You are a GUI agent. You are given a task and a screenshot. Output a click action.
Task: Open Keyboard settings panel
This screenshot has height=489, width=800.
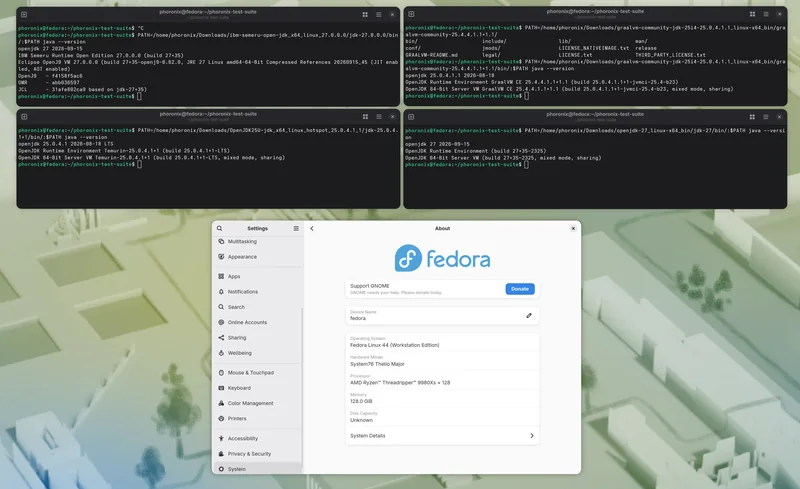tap(258, 388)
